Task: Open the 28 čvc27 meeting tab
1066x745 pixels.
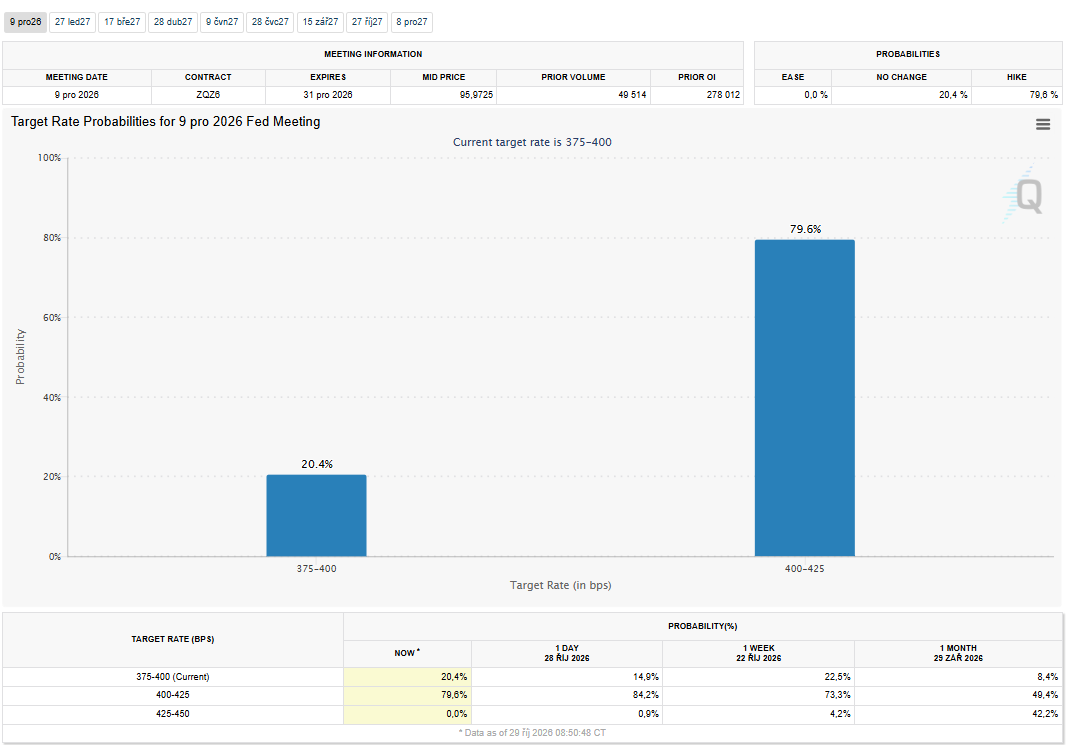Action: tap(270, 22)
